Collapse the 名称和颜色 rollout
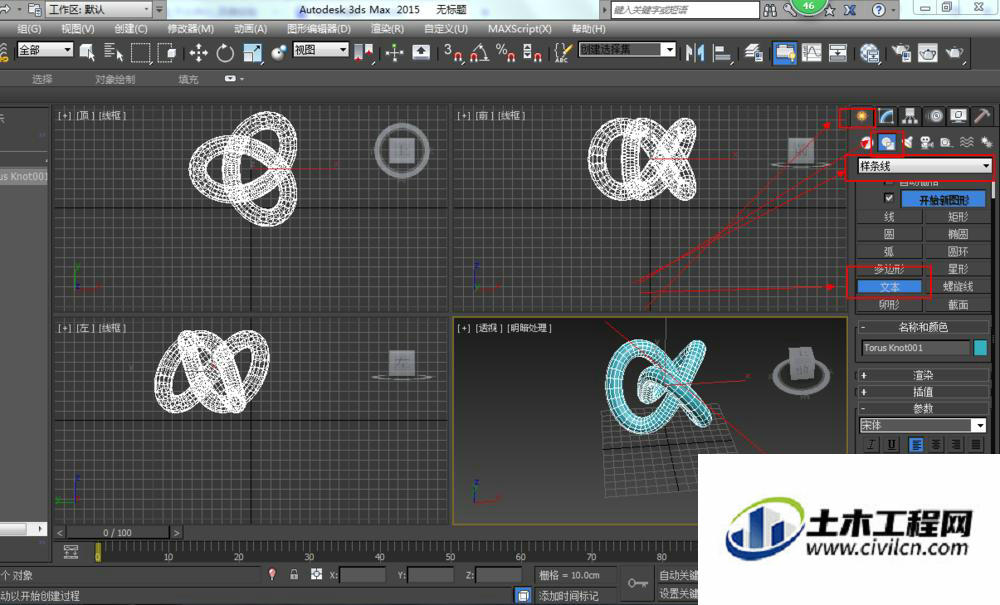 [922, 327]
